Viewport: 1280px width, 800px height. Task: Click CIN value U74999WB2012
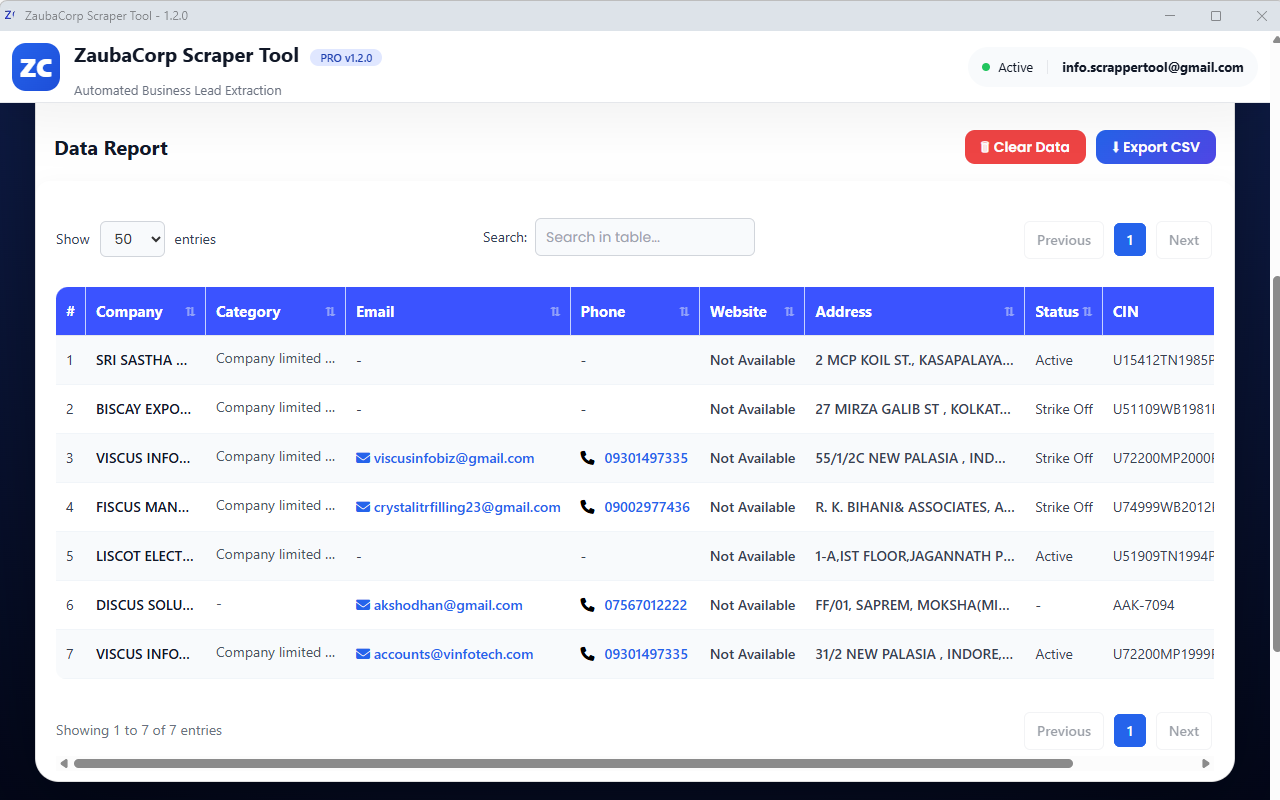tap(1163, 507)
